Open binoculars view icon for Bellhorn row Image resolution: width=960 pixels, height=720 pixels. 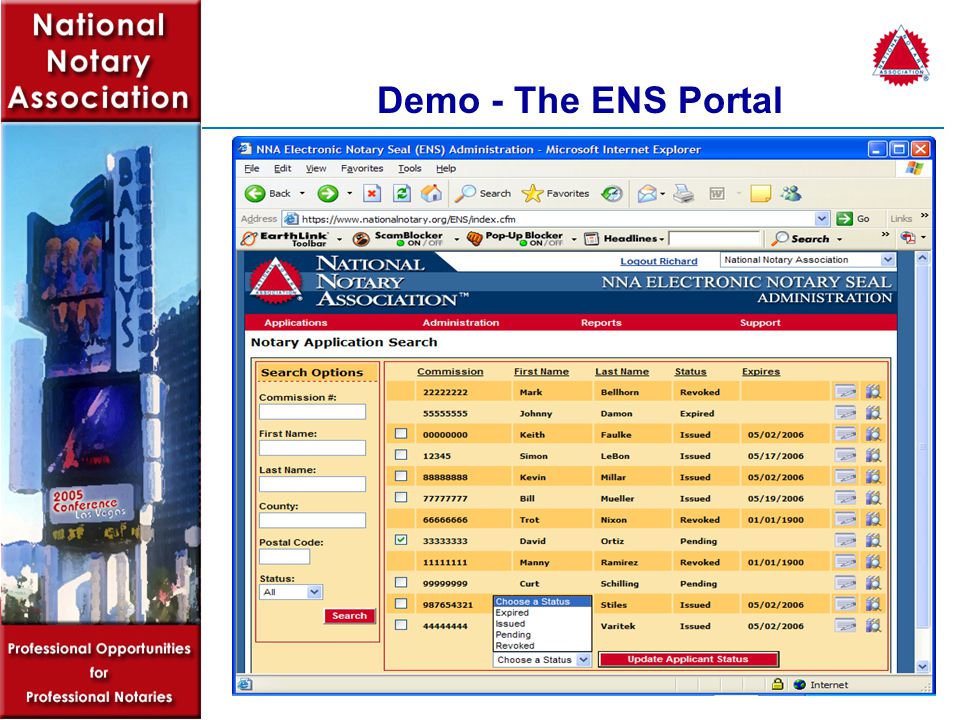click(873, 392)
